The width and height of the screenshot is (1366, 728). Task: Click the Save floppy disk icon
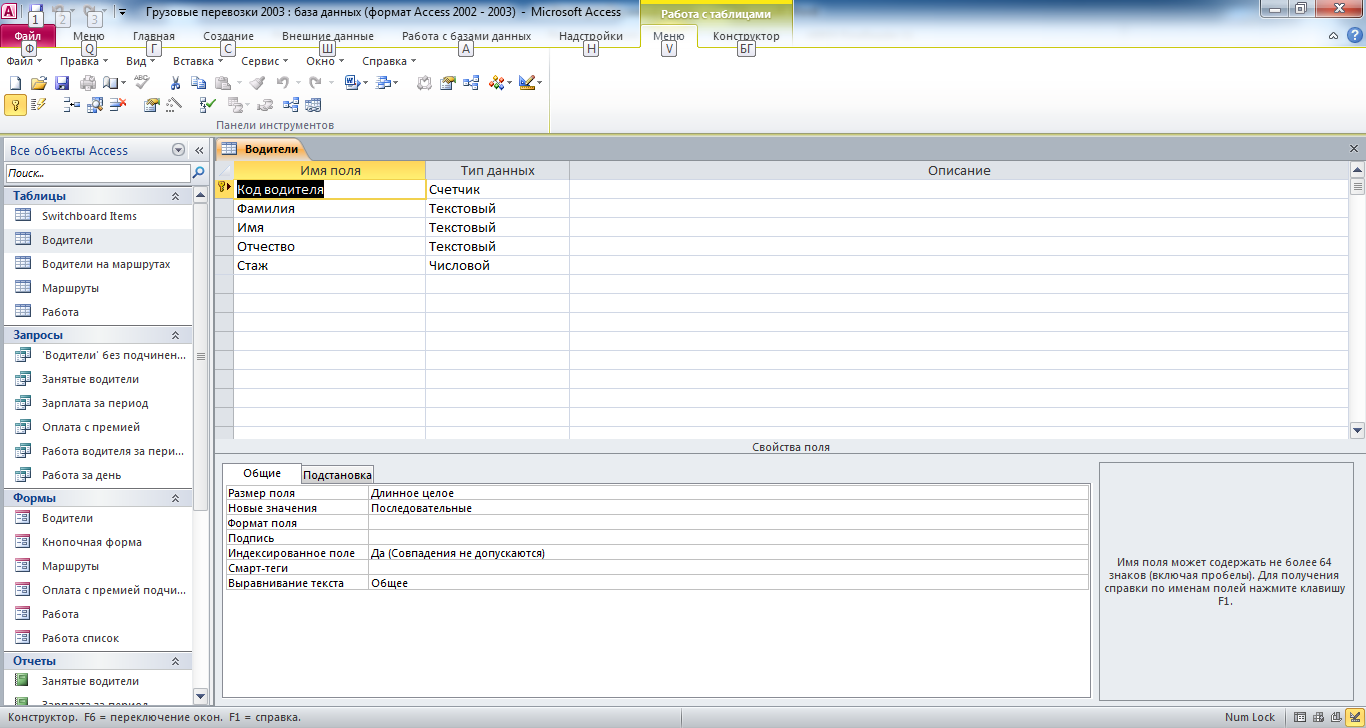tap(62, 83)
